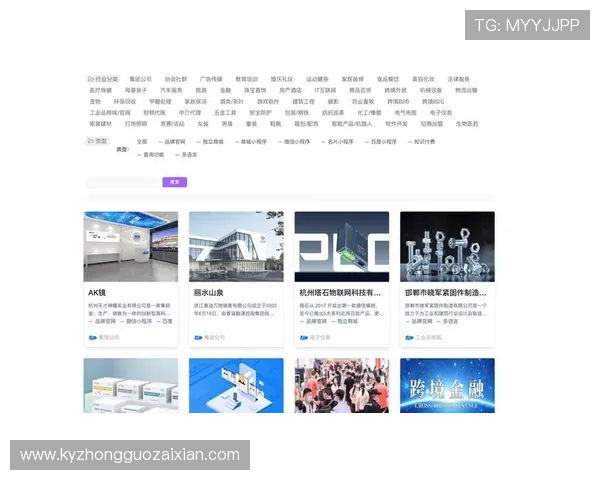The image size is (600, 480).
Task: Select 食品餐饮 category
Action: click(388, 79)
